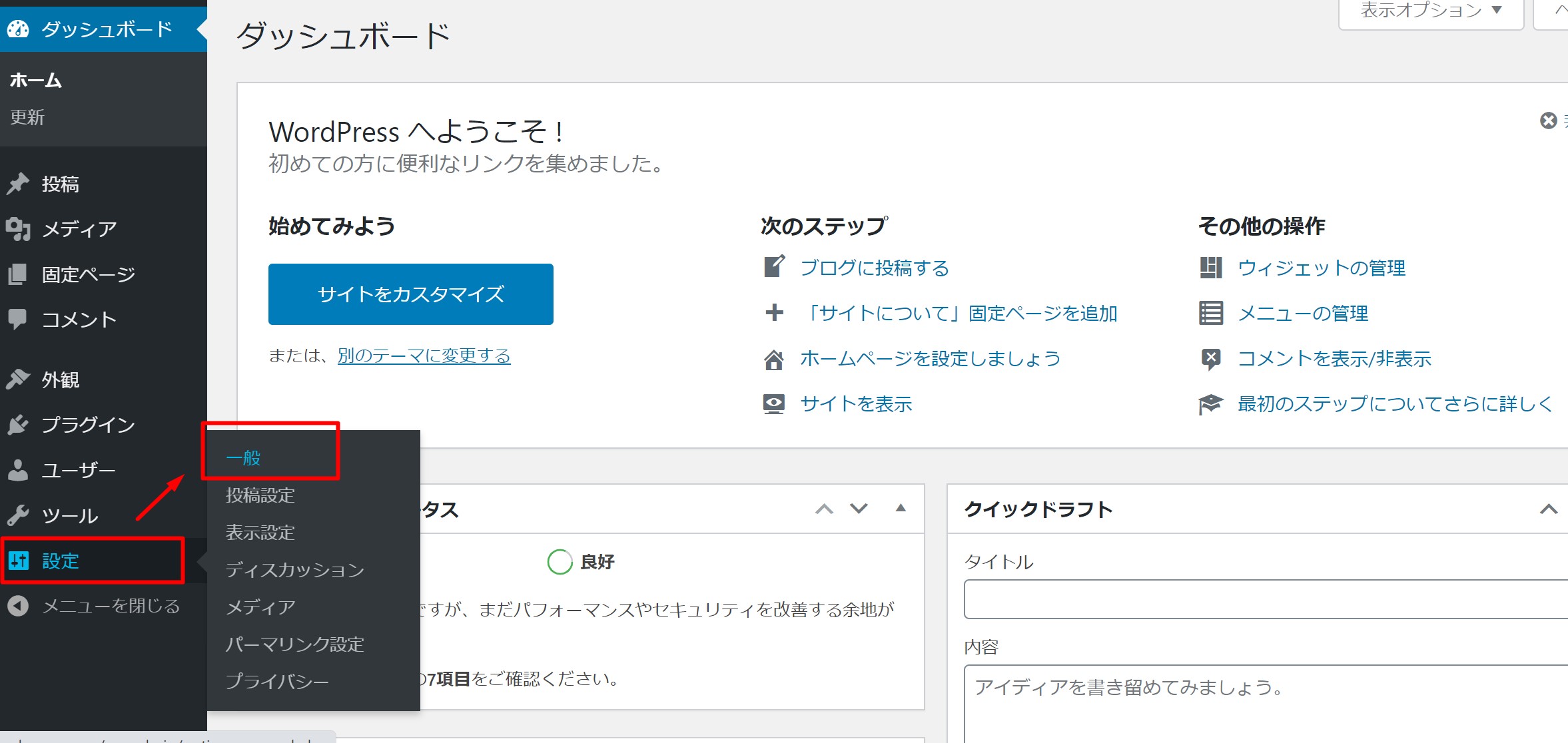Click the list icon beside メニューの管理

pyautogui.click(x=1211, y=313)
